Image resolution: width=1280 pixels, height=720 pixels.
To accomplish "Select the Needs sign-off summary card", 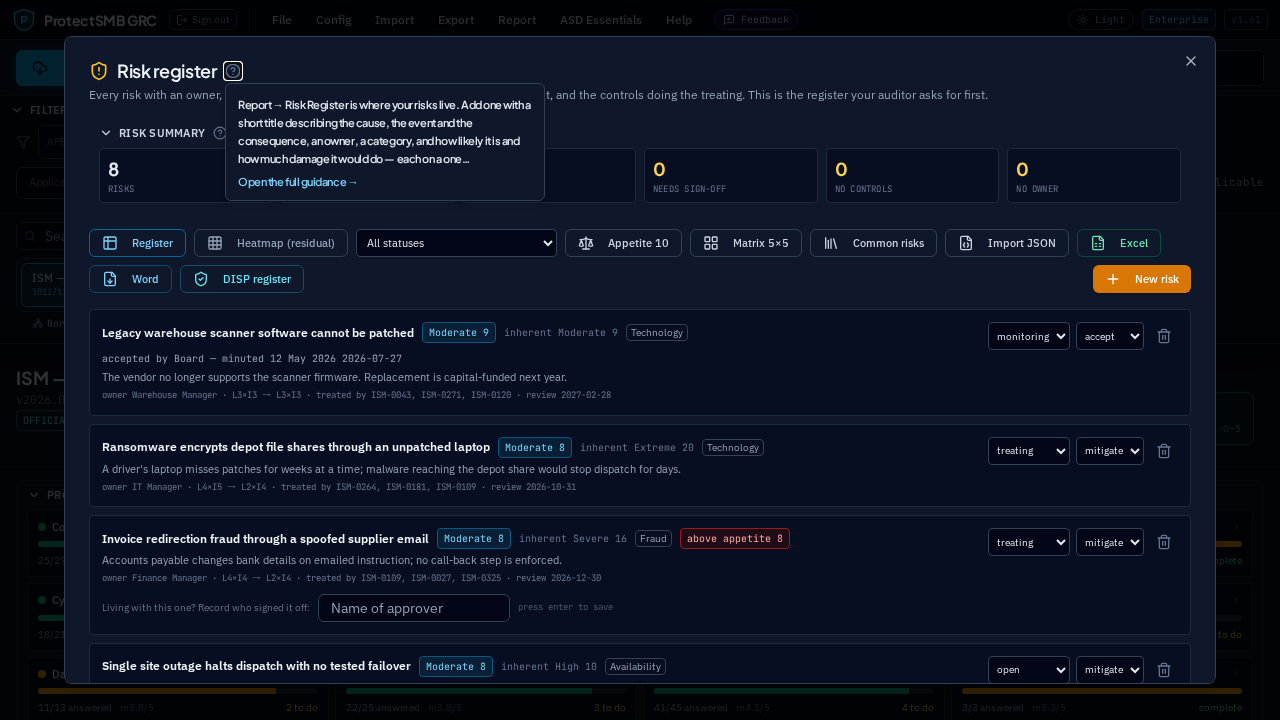I will pyautogui.click(x=730, y=176).
